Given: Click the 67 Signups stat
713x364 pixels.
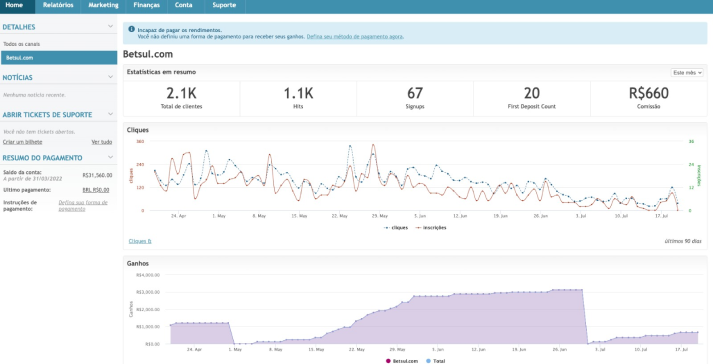Looking at the screenshot, I should (x=415, y=99).
